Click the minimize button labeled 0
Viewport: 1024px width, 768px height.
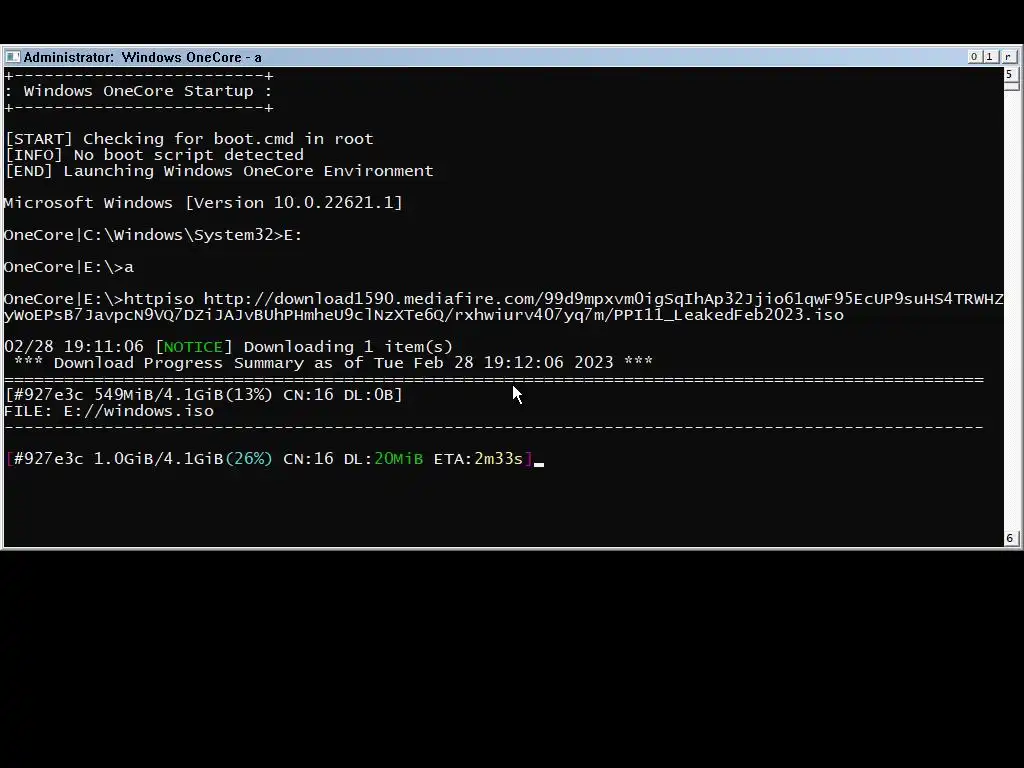click(974, 57)
